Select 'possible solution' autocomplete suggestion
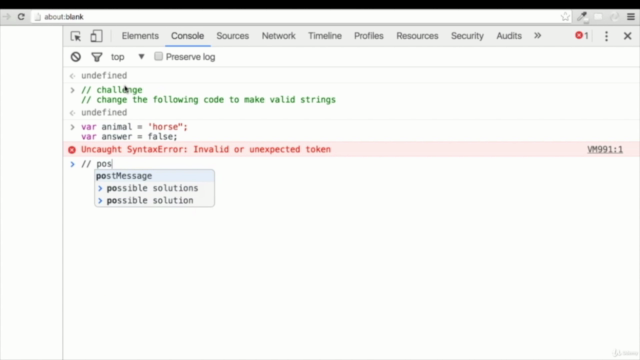This screenshot has height=360, width=640. click(x=154, y=200)
